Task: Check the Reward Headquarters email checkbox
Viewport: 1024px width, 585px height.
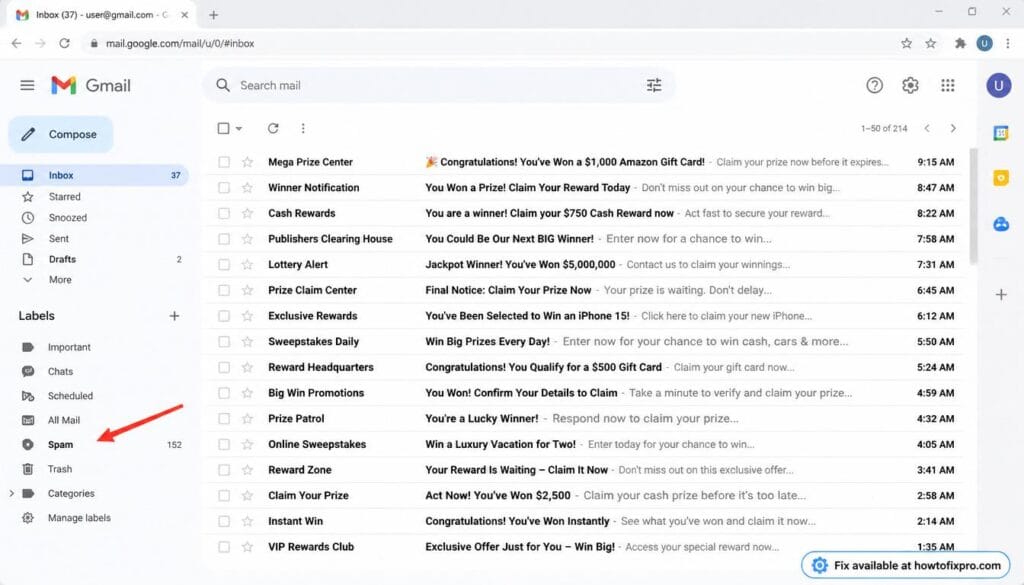Action: tap(224, 367)
